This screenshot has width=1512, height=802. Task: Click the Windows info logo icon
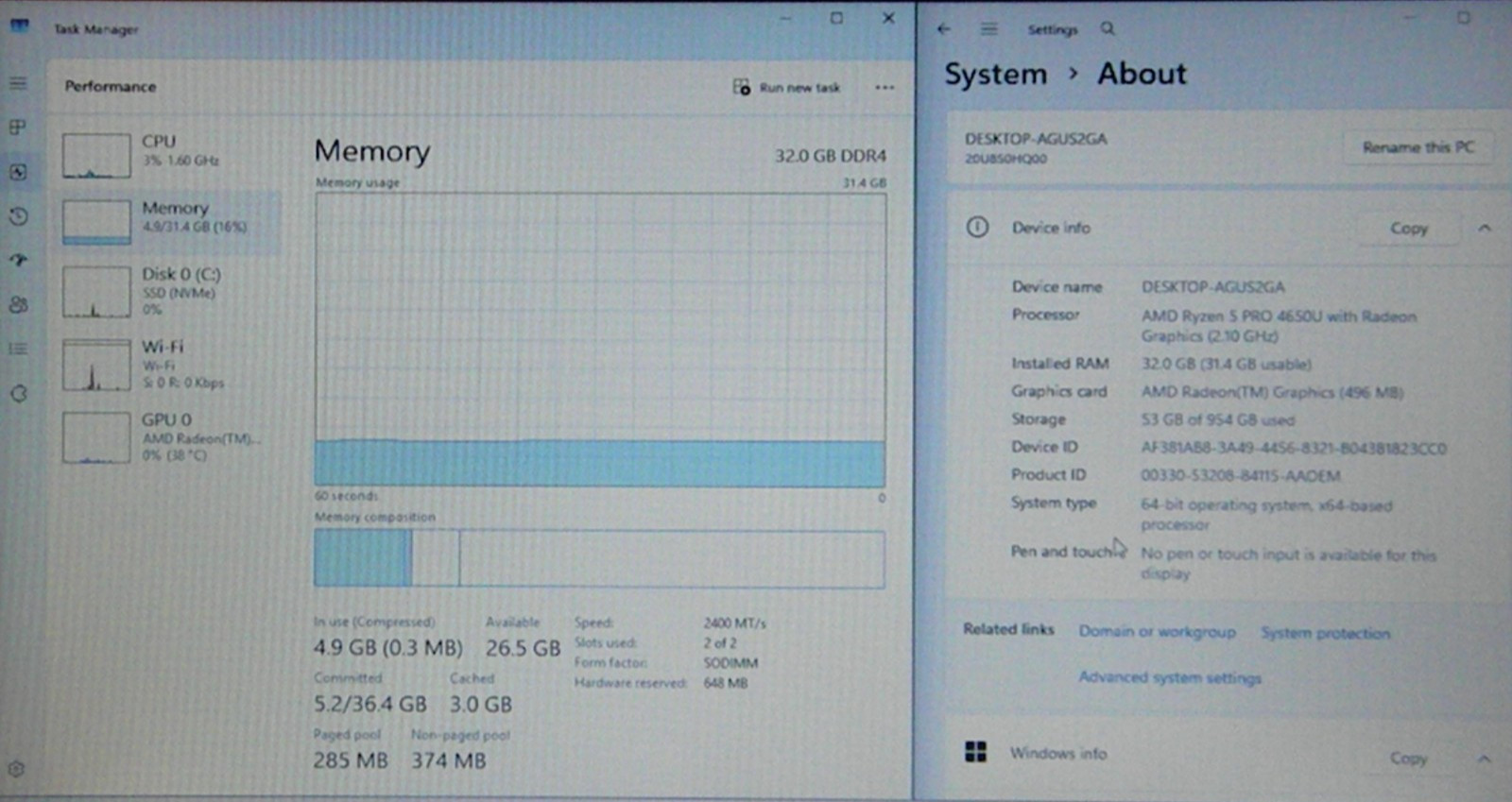tap(976, 752)
